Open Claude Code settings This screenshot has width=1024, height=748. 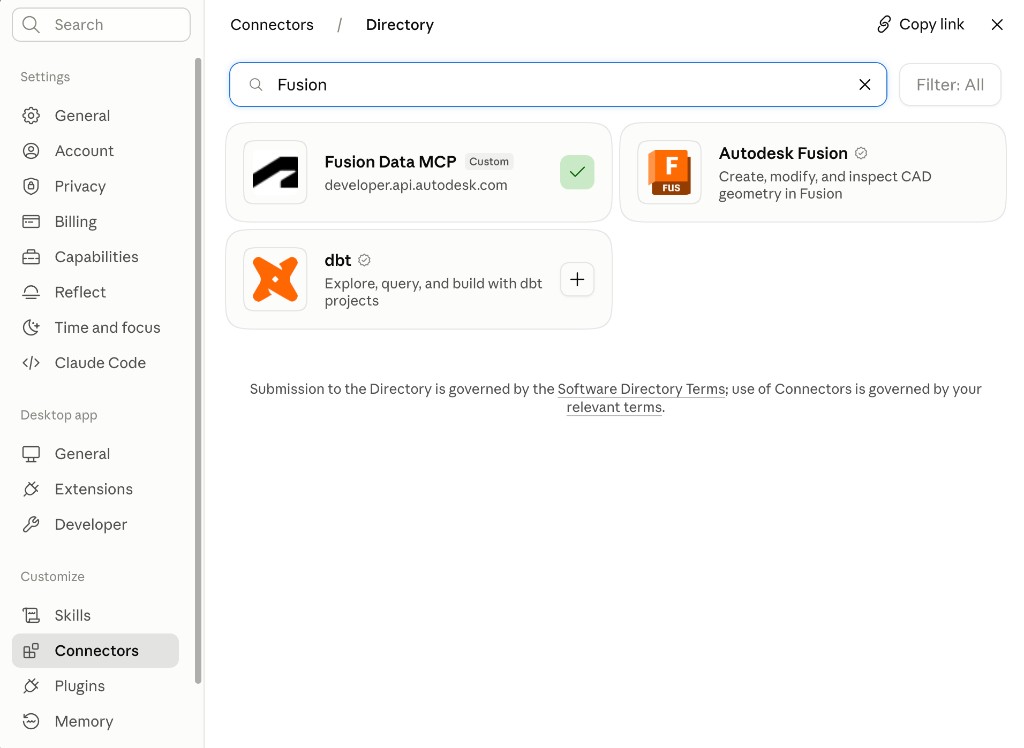(x=95, y=363)
